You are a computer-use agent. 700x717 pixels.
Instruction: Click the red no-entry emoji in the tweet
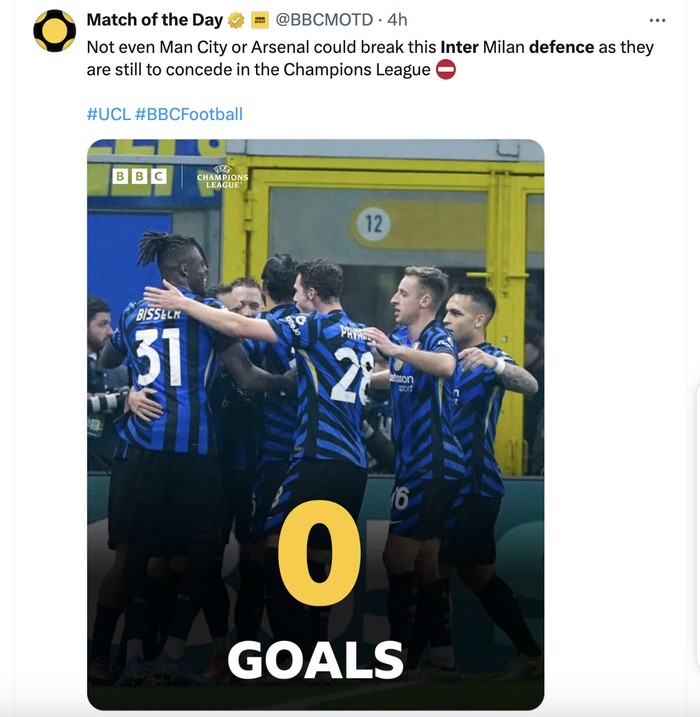[x=445, y=70]
